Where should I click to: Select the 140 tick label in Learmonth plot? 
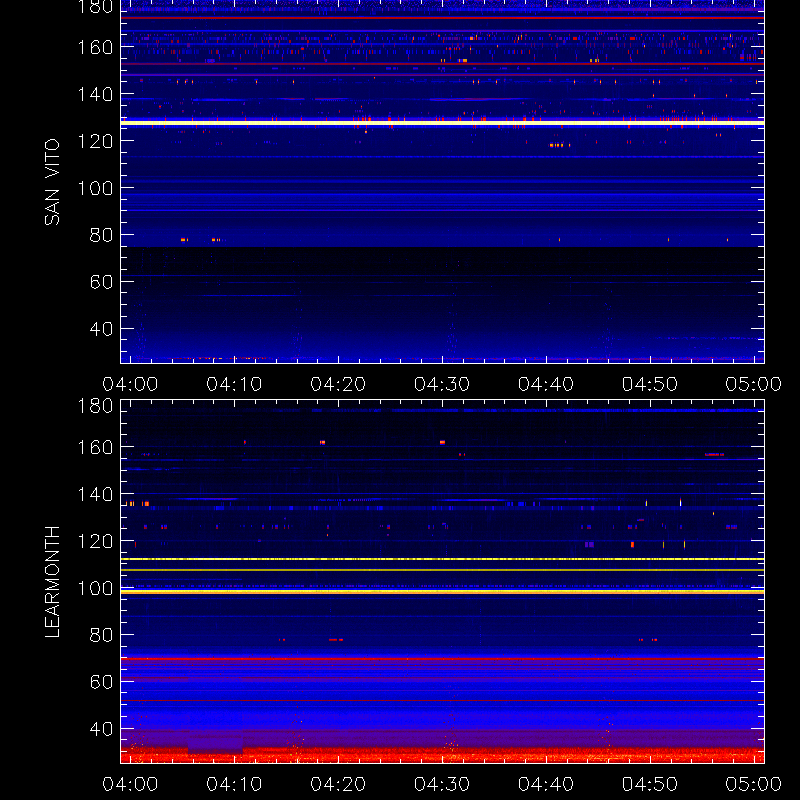pyautogui.click(x=95, y=494)
